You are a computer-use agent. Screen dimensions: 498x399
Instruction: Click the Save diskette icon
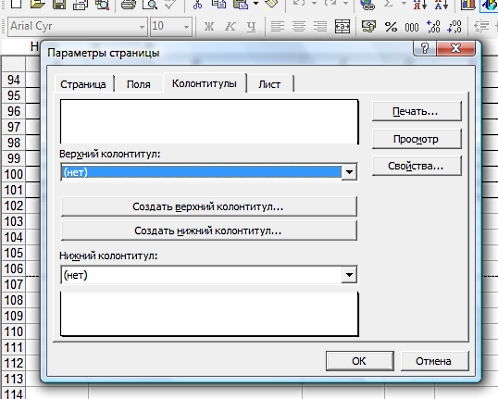pos(59,4)
